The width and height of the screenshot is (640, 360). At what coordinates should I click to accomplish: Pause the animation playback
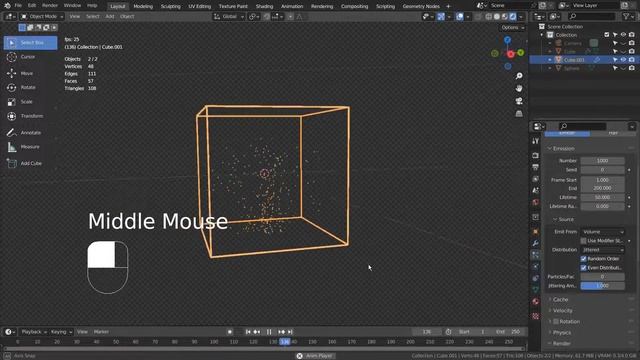point(269,332)
